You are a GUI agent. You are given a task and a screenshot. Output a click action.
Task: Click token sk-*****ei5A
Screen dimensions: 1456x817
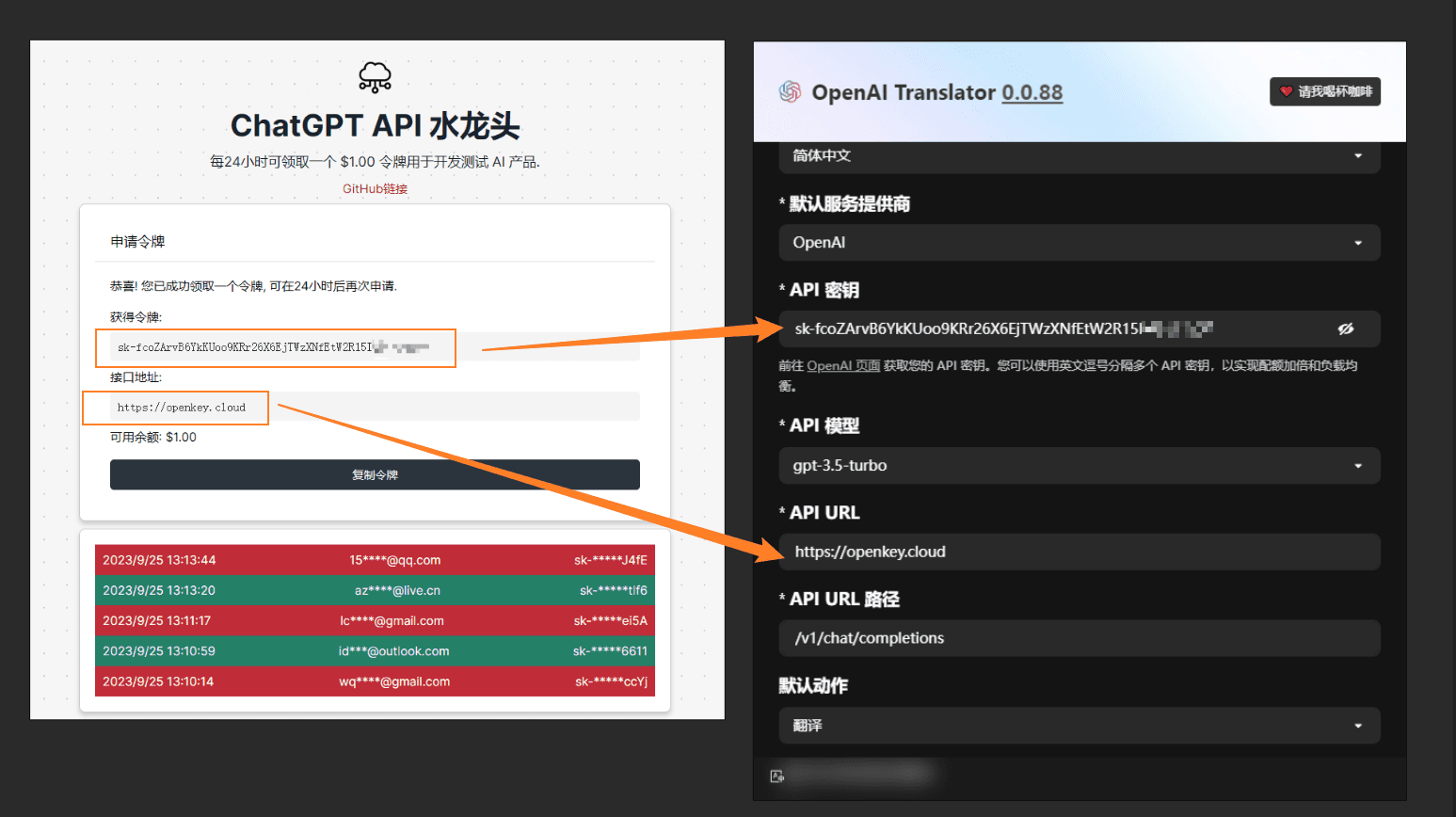coord(612,620)
